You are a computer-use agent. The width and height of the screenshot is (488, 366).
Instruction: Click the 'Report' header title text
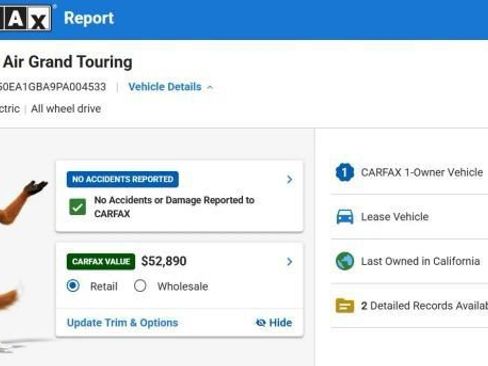[89, 18]
